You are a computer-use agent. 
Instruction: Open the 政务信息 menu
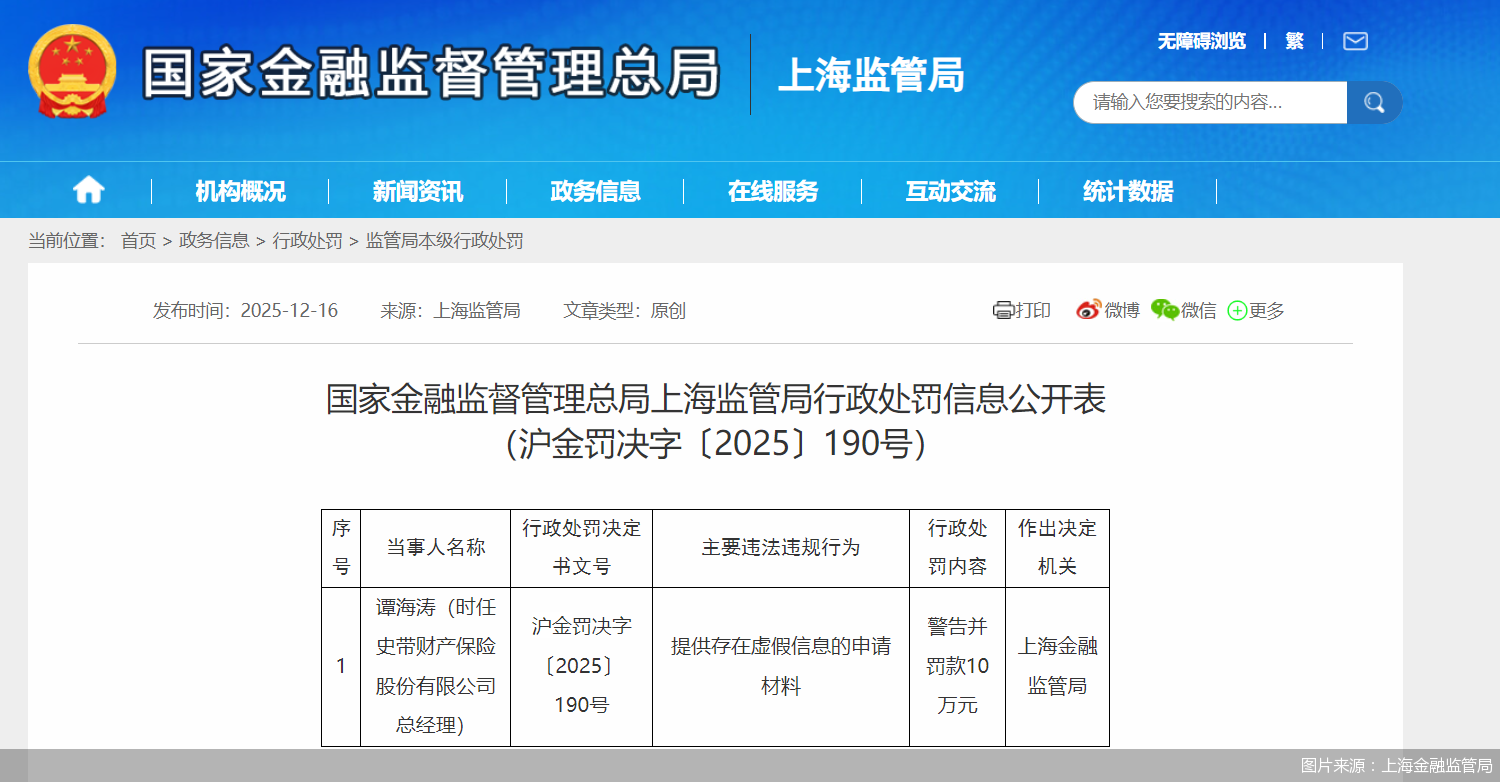(x=597, y=190)
